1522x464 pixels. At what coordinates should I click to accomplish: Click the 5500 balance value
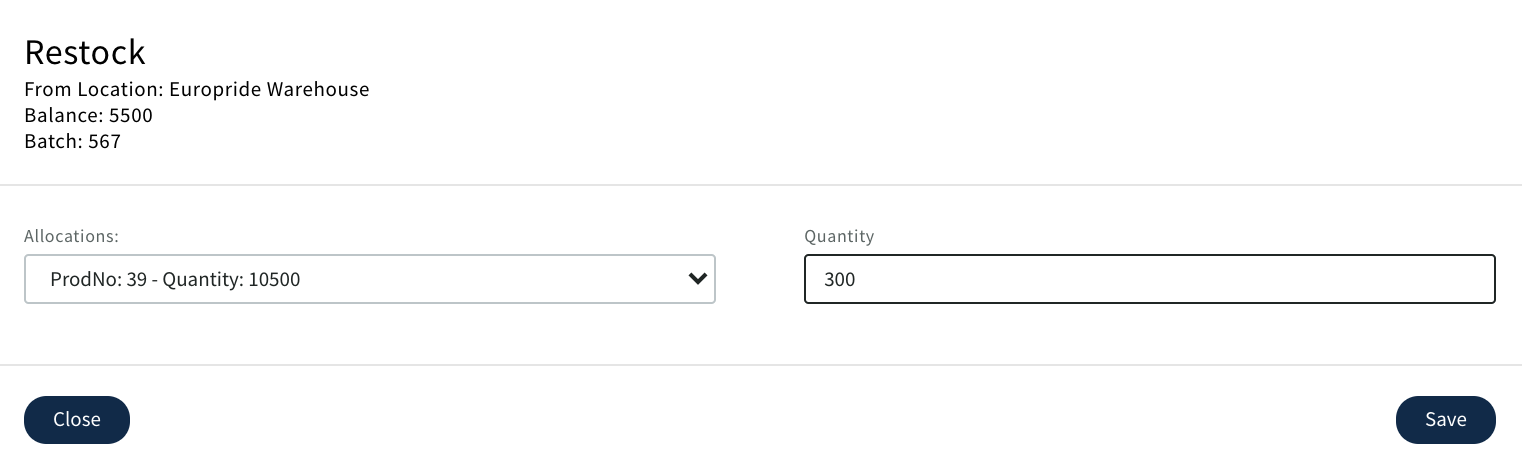pyautogui.click(x=130, y=115)
